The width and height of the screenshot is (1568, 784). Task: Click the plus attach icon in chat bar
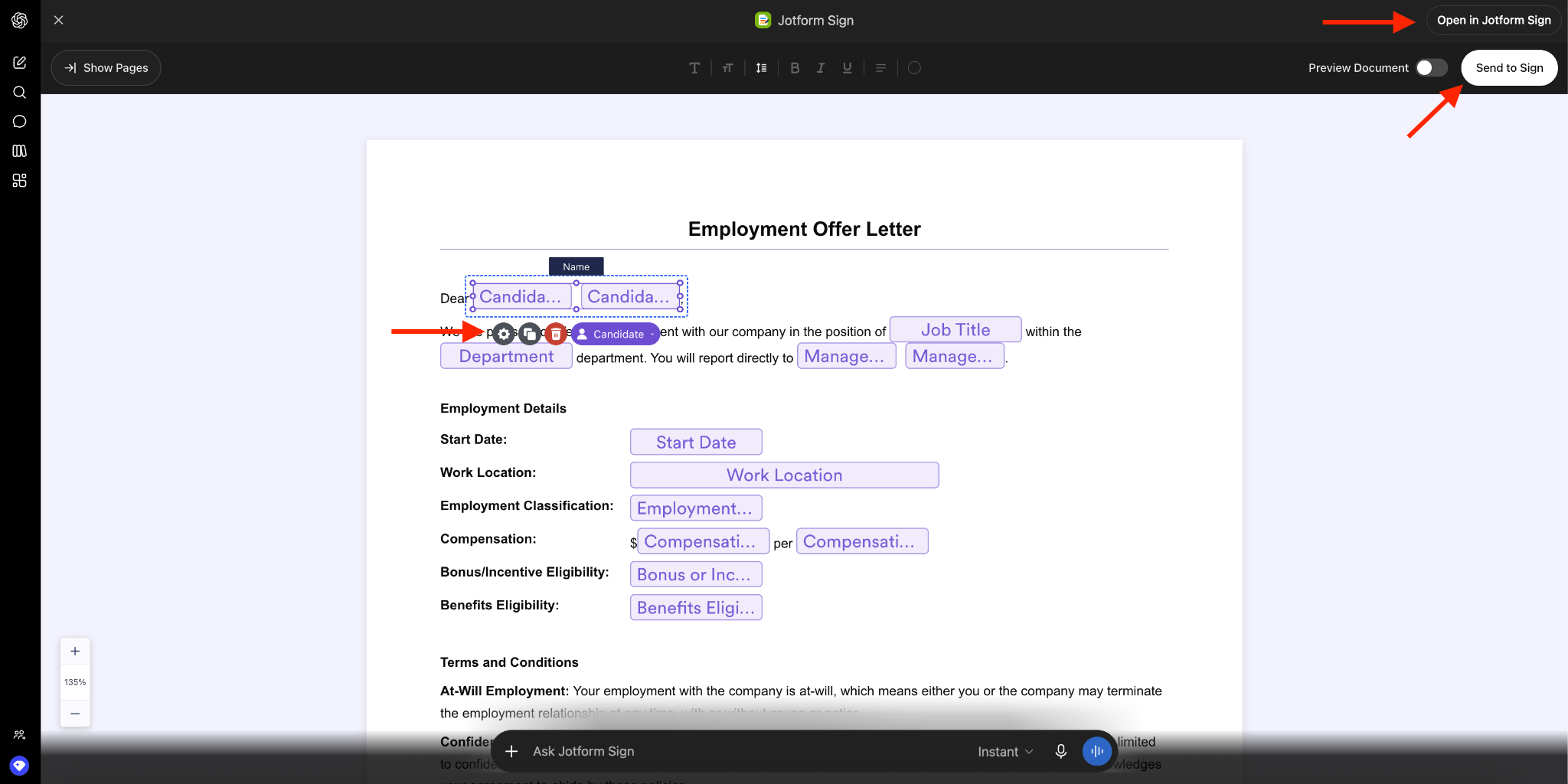(x=511, y=751)
